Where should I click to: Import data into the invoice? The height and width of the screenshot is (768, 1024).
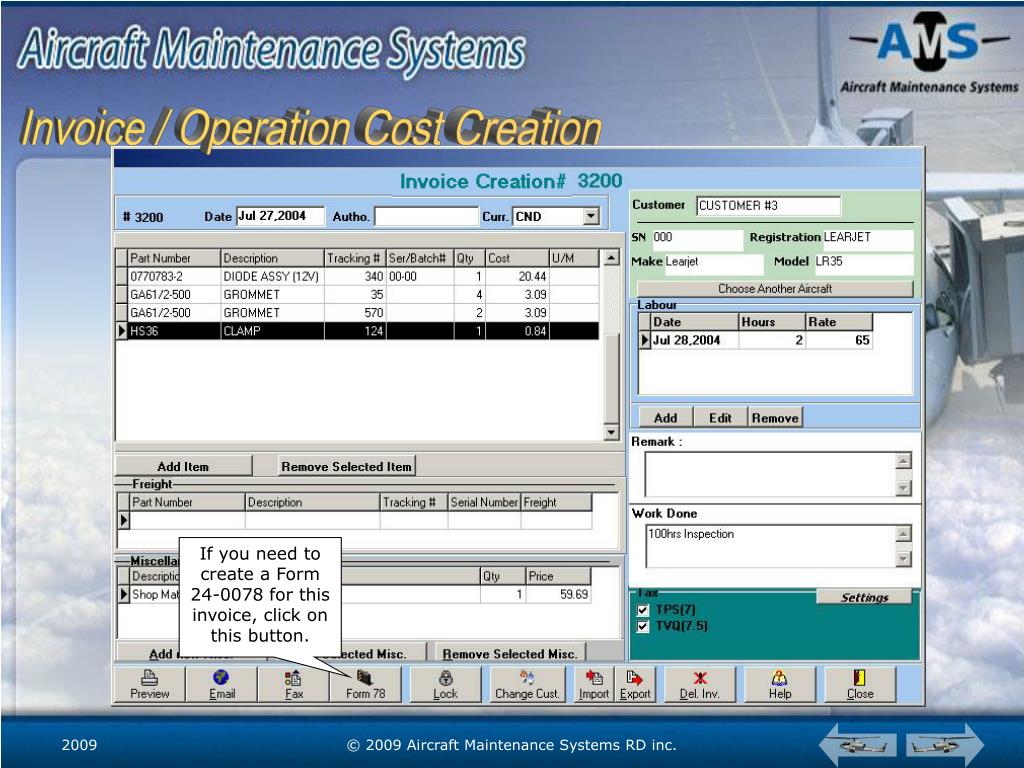point(594,684)
